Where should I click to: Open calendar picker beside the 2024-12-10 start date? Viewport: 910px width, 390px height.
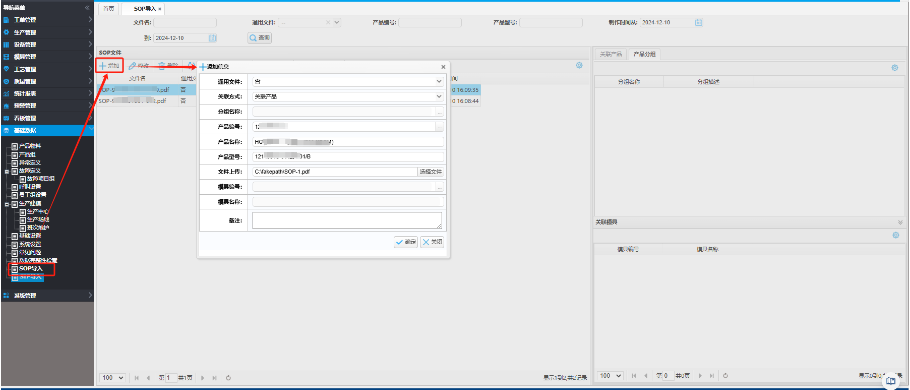click(212, 38)
